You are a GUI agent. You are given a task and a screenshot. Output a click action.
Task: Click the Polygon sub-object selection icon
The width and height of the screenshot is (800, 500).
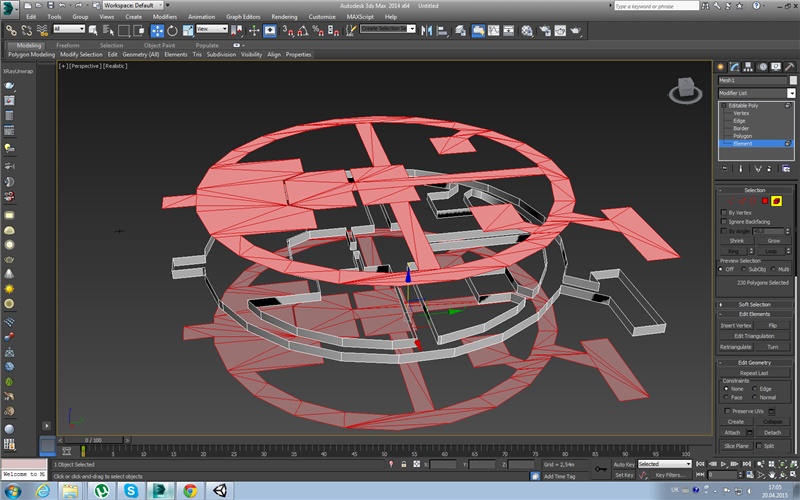click(764, 201)
